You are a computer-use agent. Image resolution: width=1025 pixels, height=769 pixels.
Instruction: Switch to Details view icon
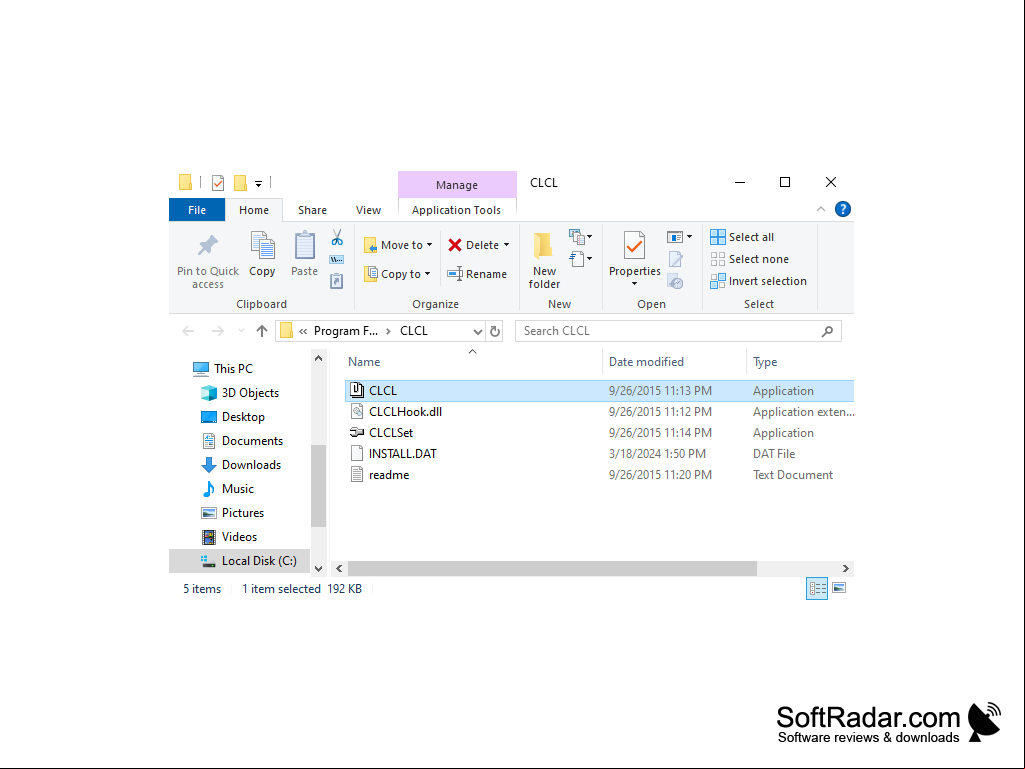tap(817, 589)
